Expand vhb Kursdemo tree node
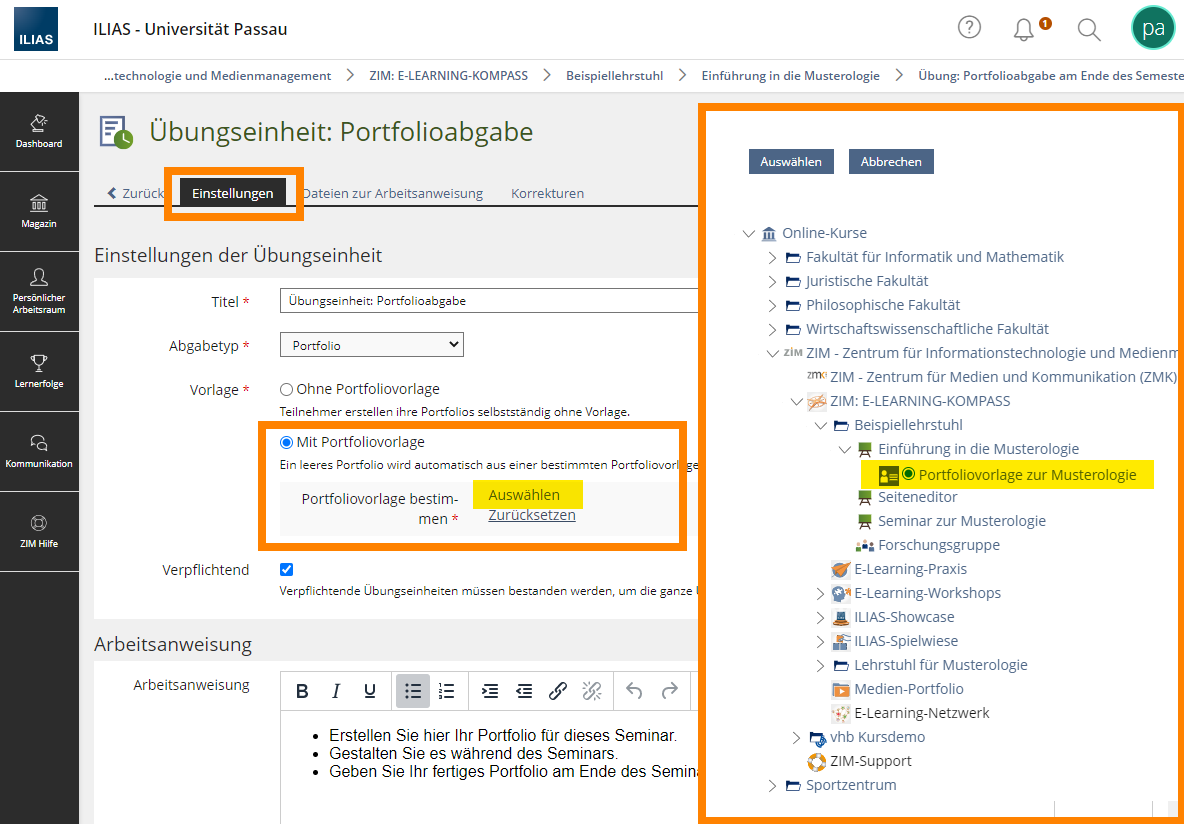 797,737
